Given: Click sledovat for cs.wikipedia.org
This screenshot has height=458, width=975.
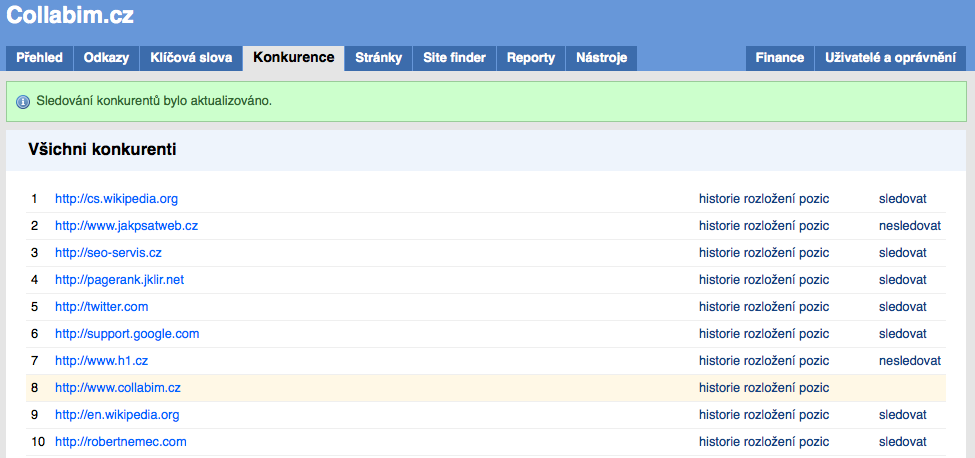Looking at the screenshot, I should click(902, 199).
